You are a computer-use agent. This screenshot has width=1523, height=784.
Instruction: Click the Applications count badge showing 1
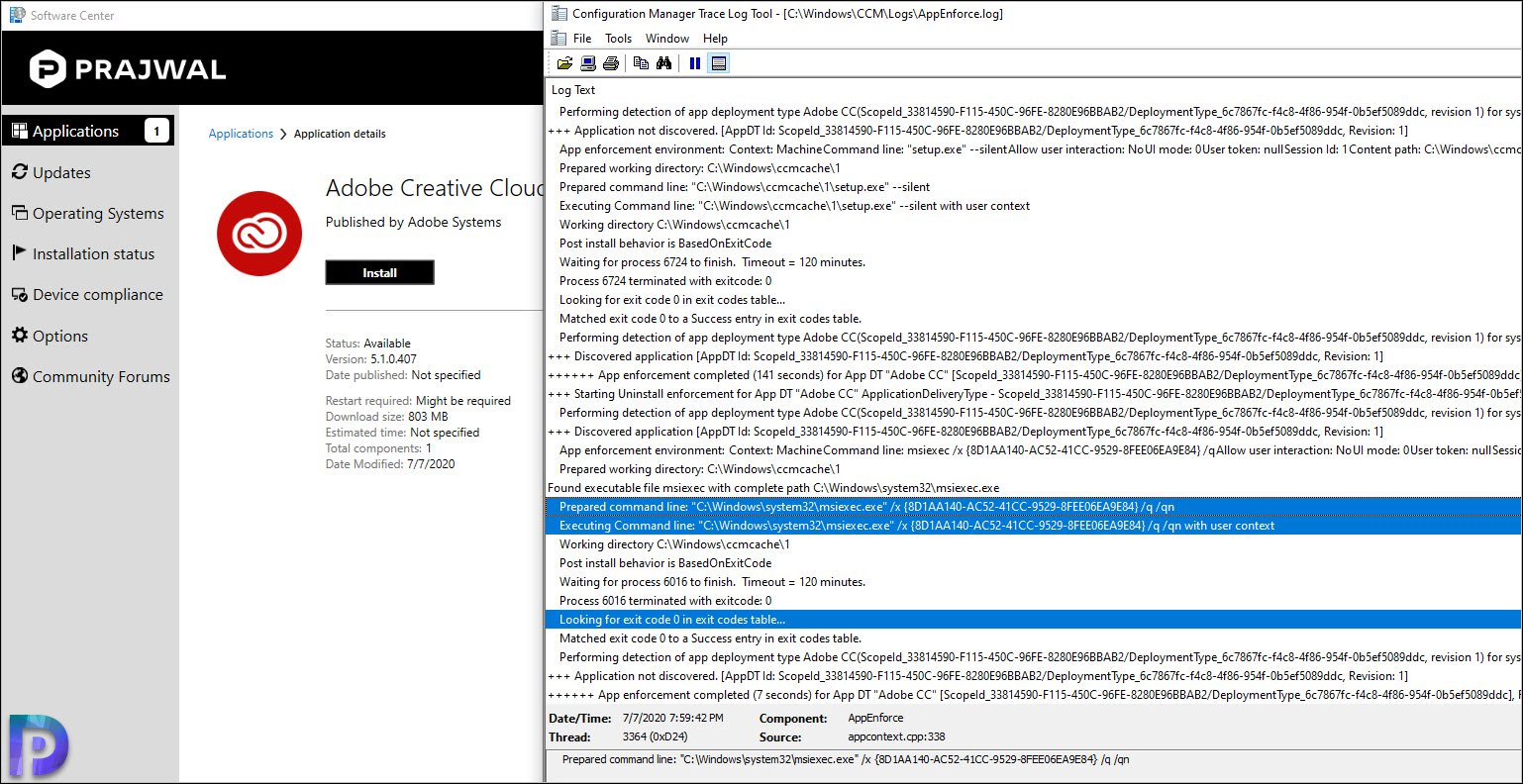(156, 131)
